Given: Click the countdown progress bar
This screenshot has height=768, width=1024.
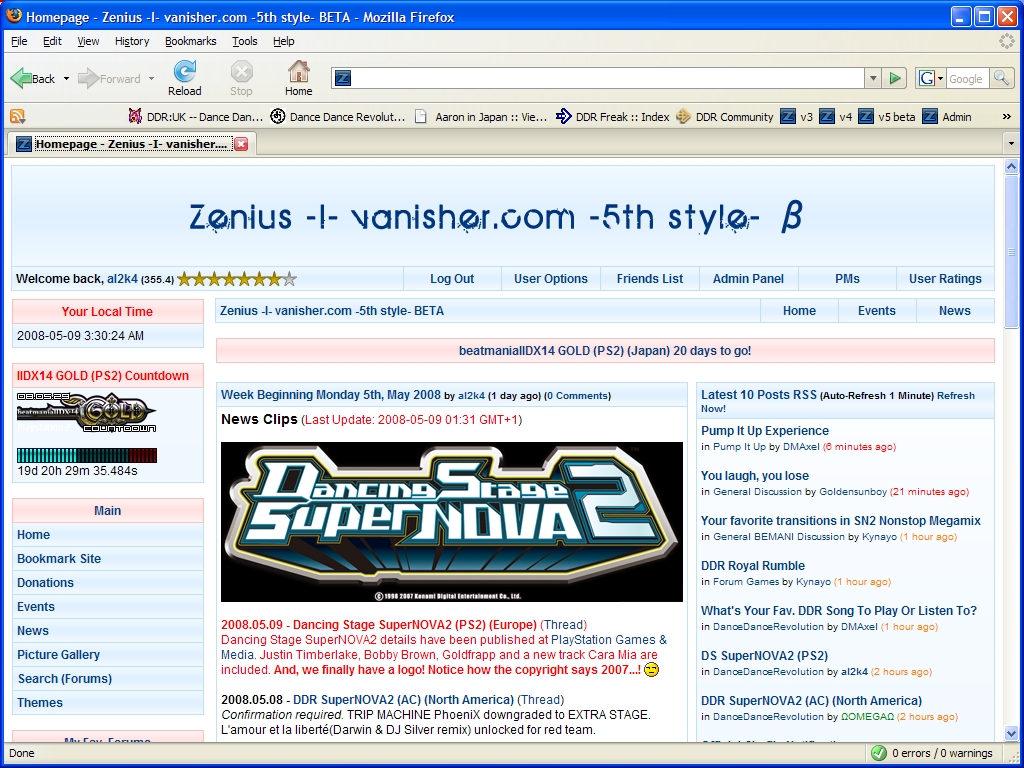Looking at the screenshot, I should click(87, 455).
